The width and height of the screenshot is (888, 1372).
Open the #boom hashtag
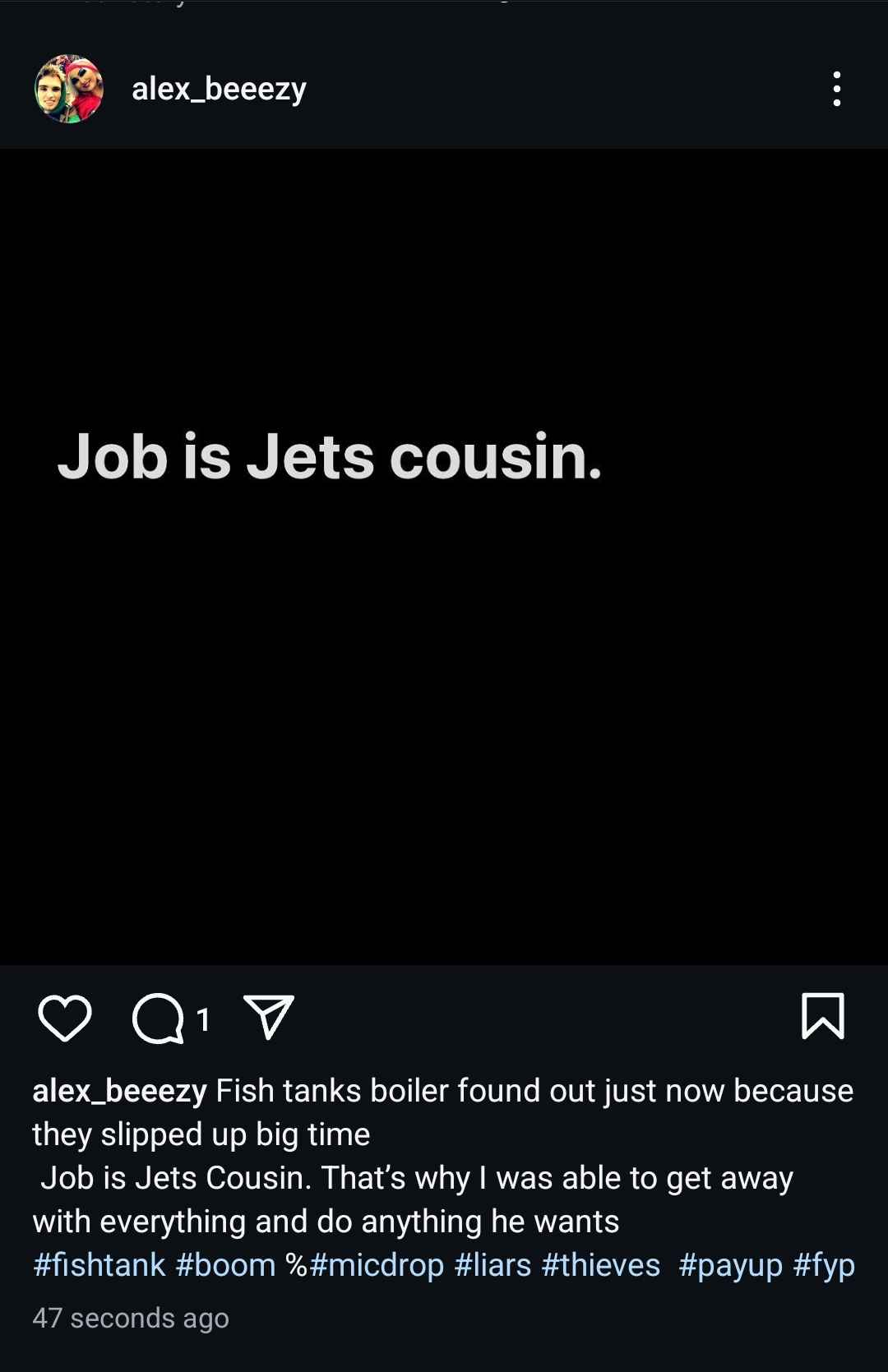coord(225,1265)
